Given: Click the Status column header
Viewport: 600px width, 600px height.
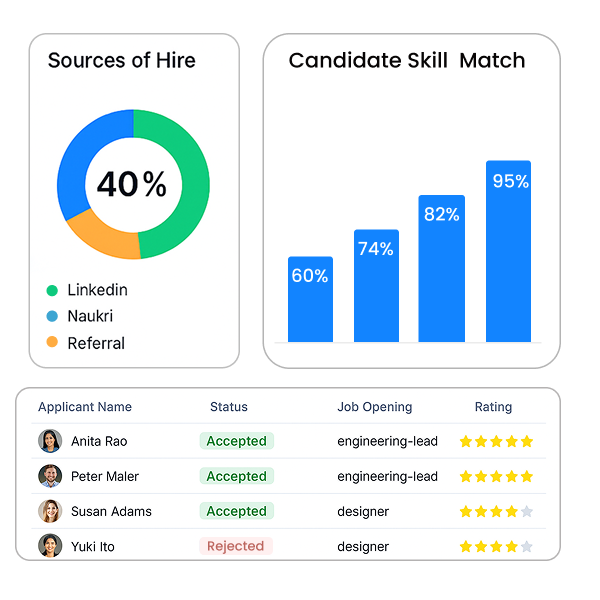Looking at the screenshot, I should (229, 407).
